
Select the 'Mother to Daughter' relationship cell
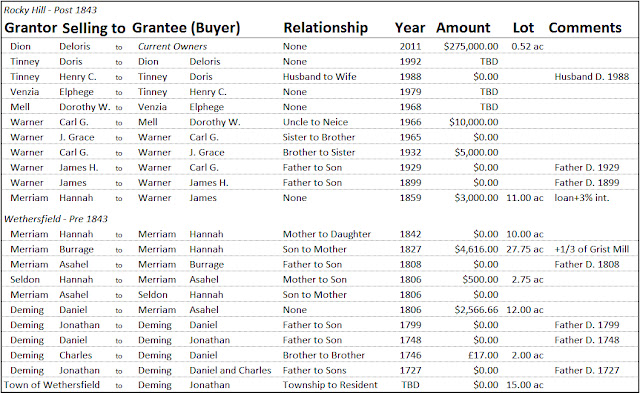[x=327, y=234]
